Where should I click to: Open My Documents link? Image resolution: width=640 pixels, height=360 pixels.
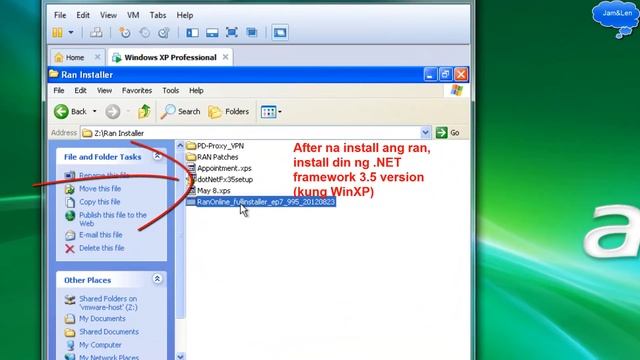point(102,318)
